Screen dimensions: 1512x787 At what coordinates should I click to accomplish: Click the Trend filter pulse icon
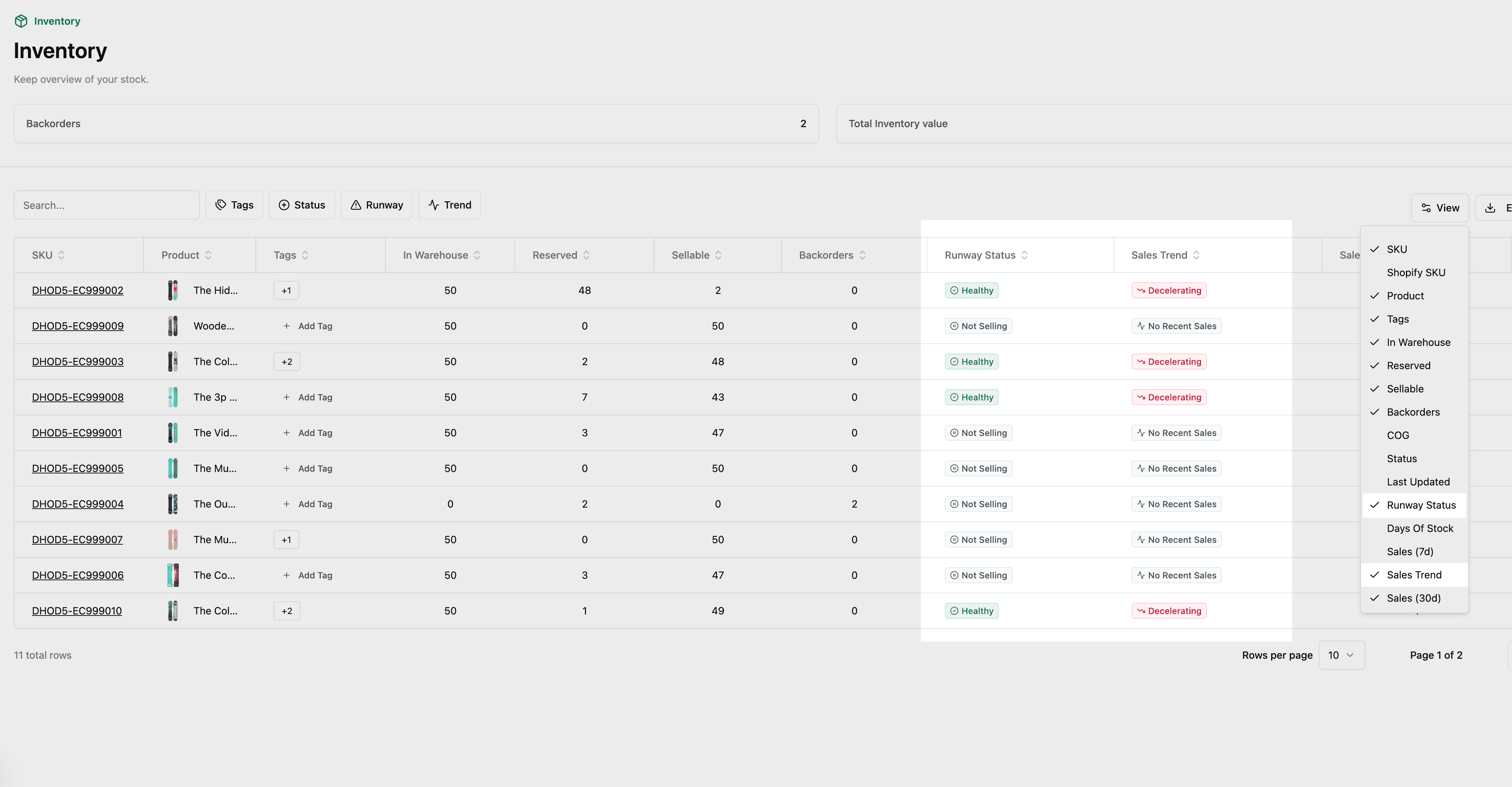point(434,205)
